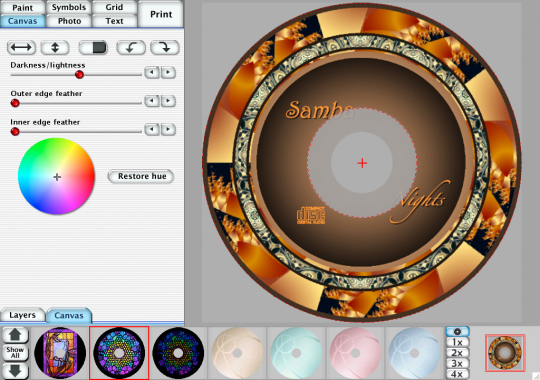Select the beige swirl disc thumbnail

pos(237,353)
